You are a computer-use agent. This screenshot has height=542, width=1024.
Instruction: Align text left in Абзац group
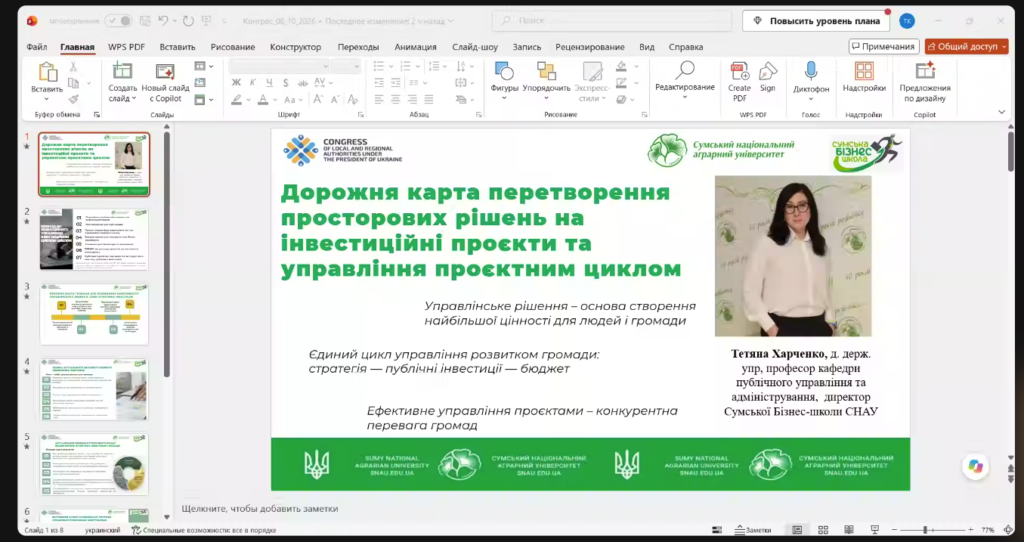point(379,99)
